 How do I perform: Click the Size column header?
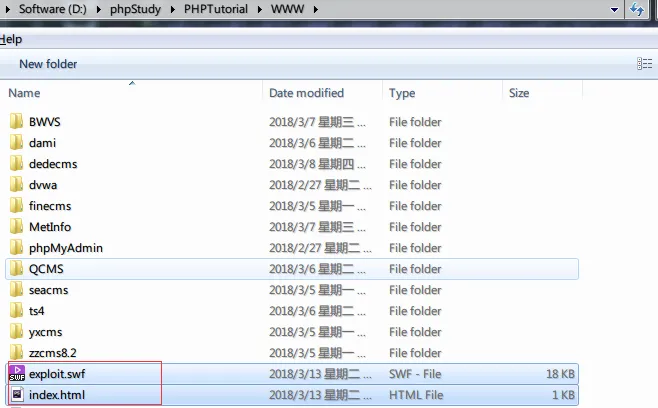pyautogui.click(x=519, y=93)
